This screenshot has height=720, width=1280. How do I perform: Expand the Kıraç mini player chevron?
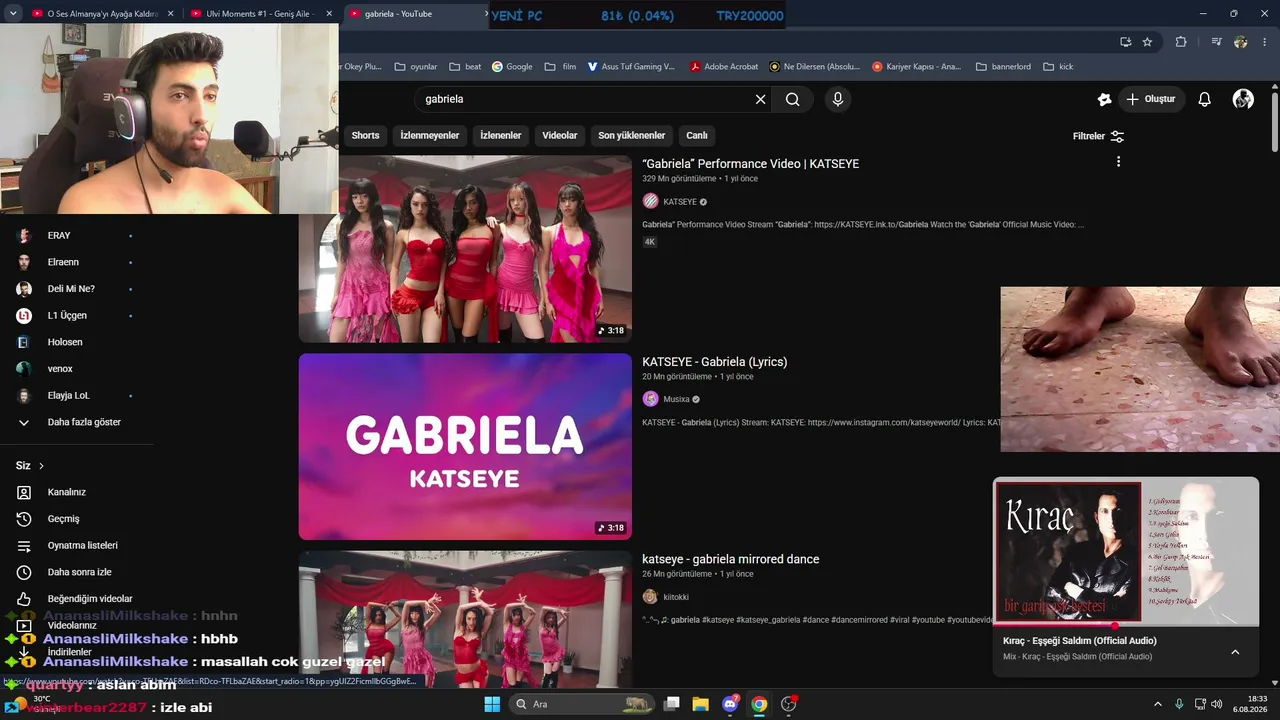point(1235,652)
